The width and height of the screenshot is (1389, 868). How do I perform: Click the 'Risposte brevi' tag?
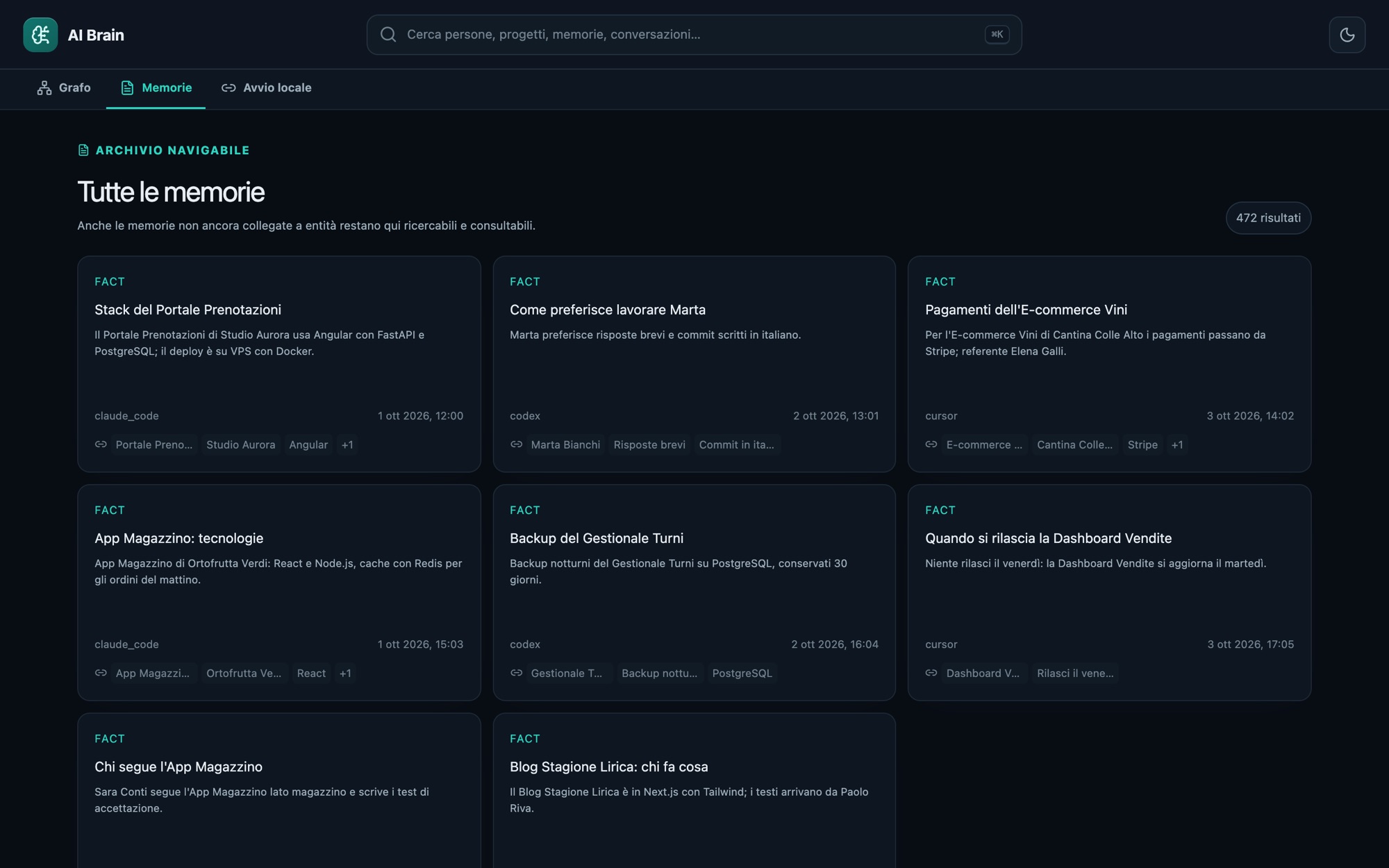click(x=649, y=445)
